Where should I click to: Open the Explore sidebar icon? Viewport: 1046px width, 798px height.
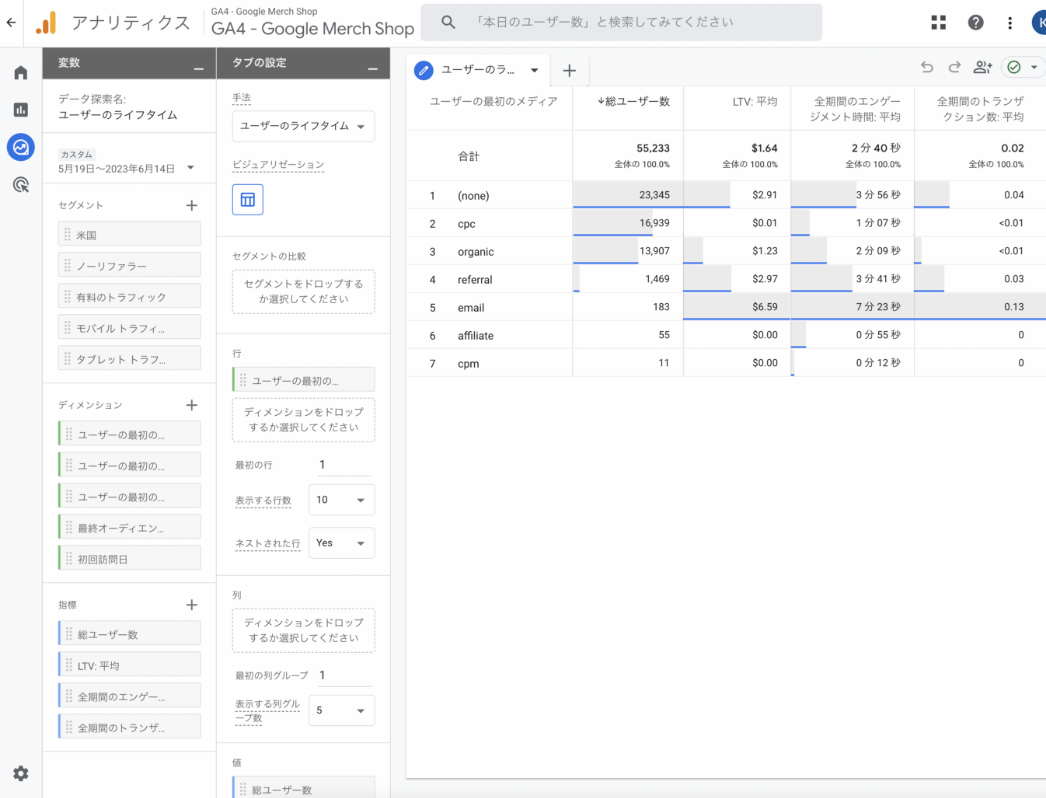(21, 147)
